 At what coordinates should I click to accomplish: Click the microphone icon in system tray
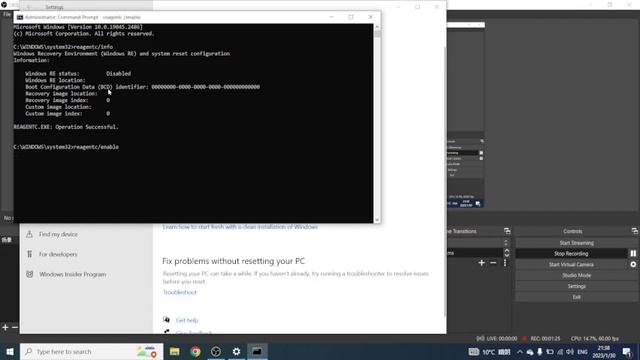pos(540,352)
